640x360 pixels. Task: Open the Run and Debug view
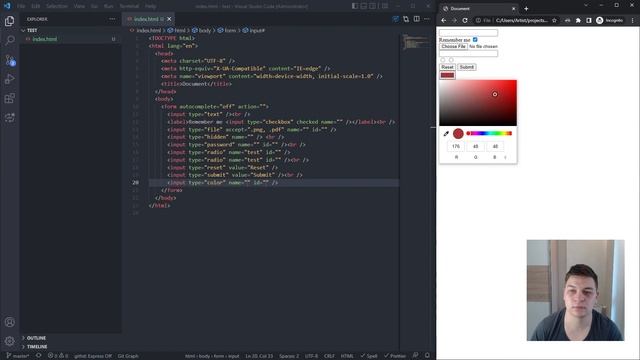[x=9, y=79]
